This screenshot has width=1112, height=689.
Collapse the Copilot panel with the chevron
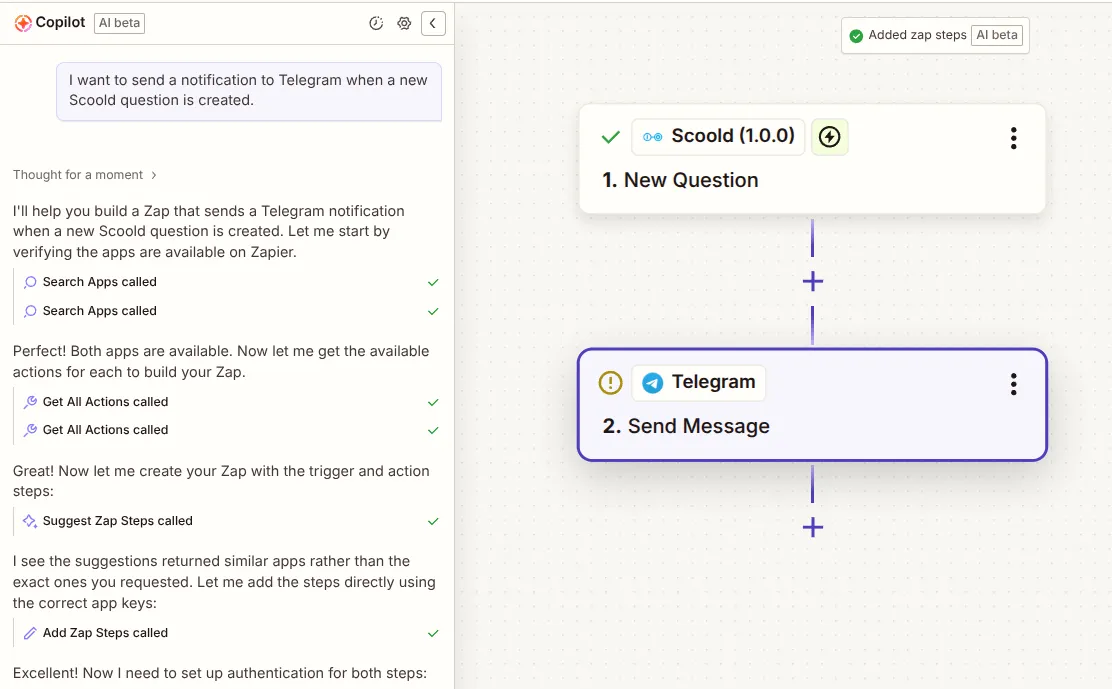(x=433, y=22)
